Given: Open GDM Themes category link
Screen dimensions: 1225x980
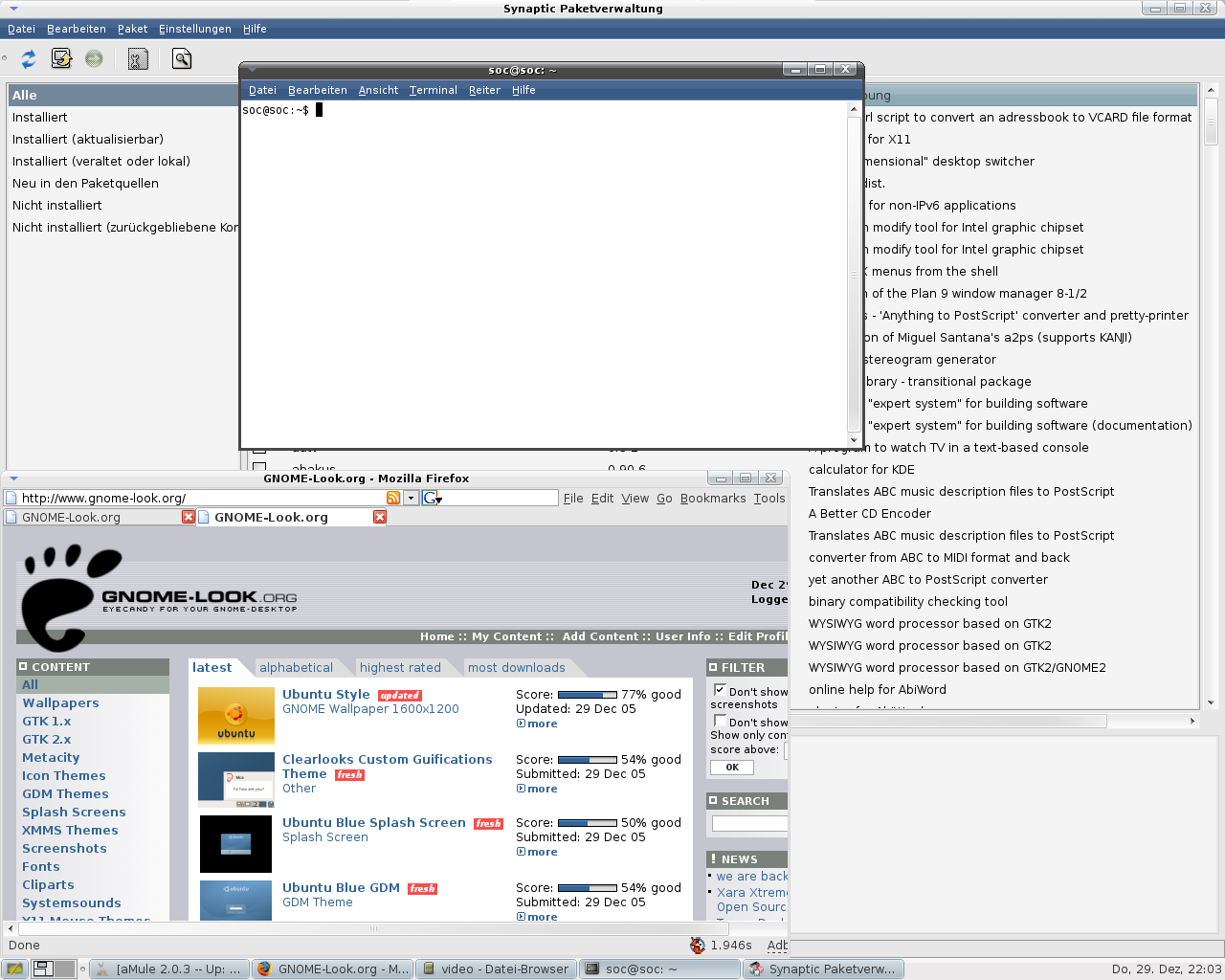Looking at the screenshot, I should [65, 793].
